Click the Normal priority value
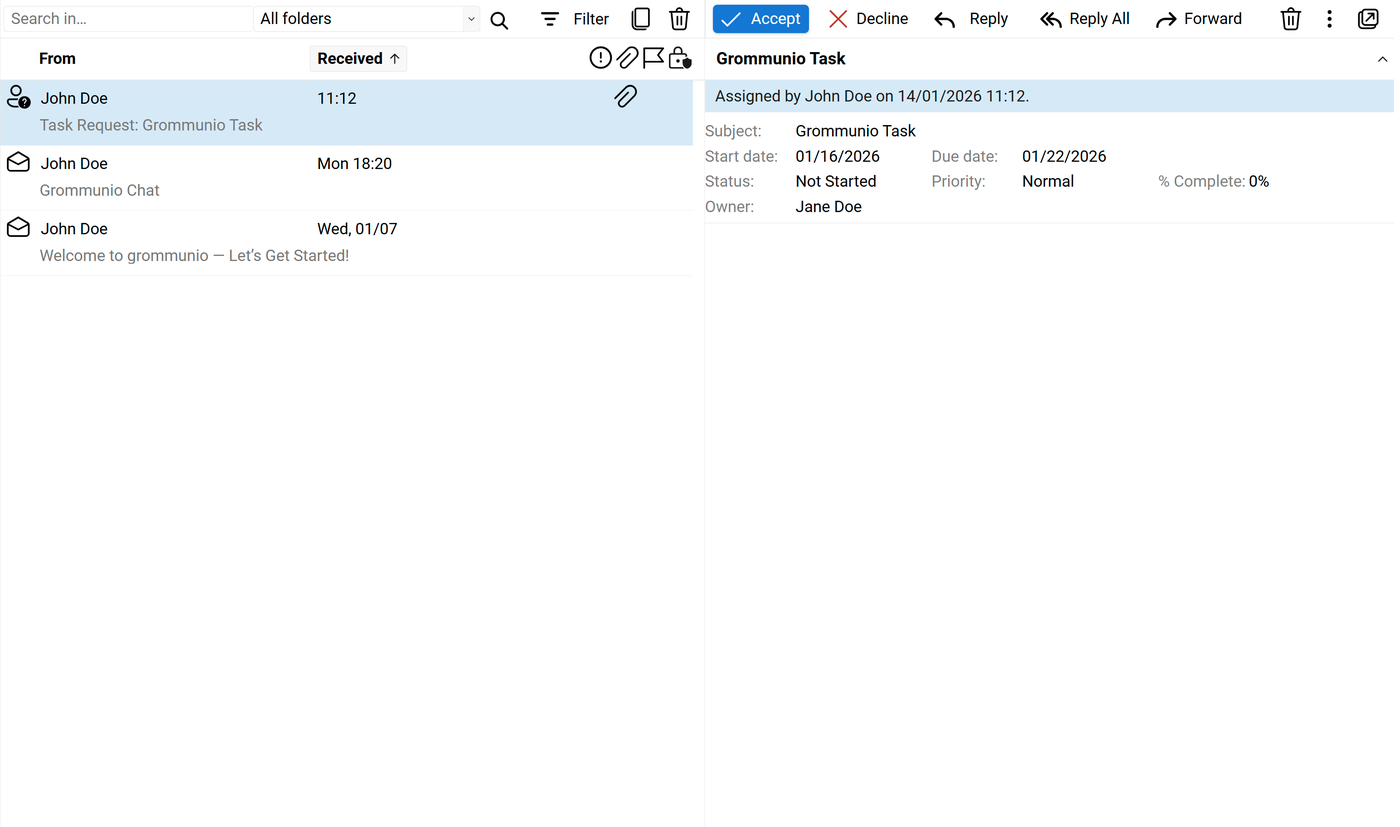This screenshot has height=827, width=1400. [x=1048, y=181]
